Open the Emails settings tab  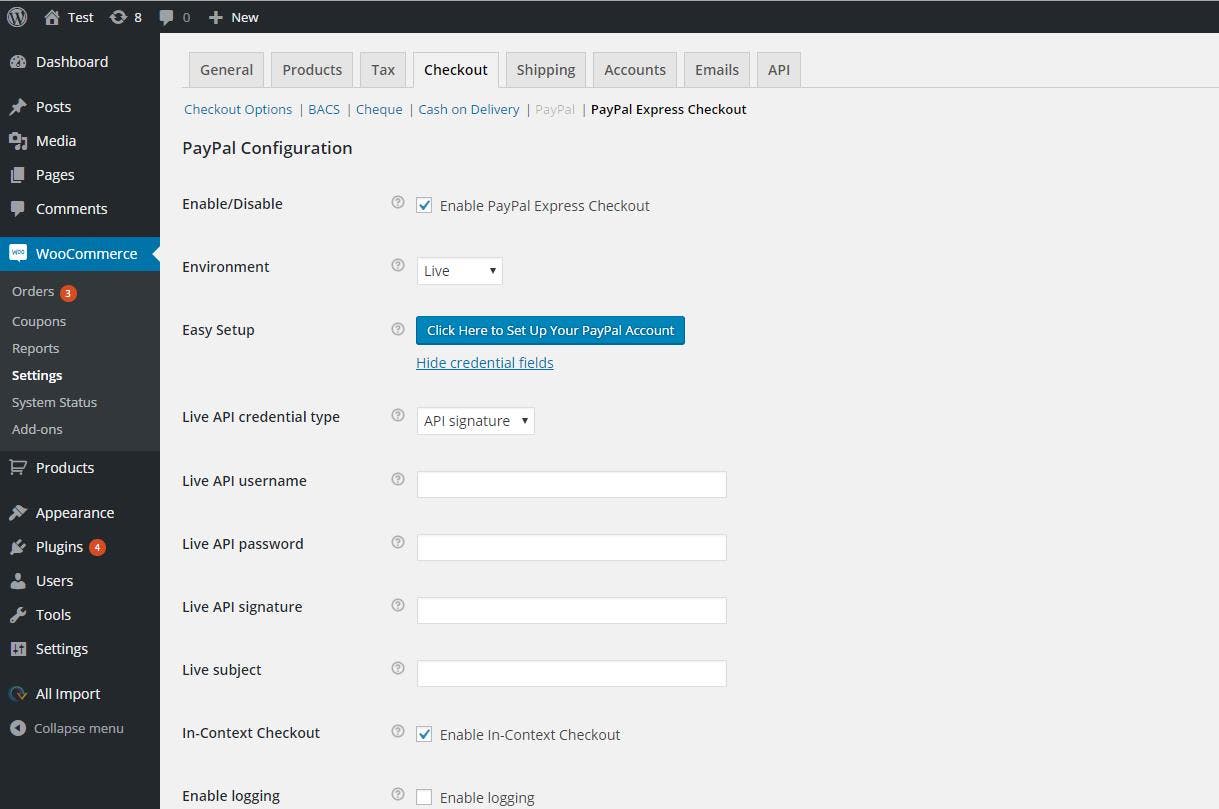(x=716, y=69)
